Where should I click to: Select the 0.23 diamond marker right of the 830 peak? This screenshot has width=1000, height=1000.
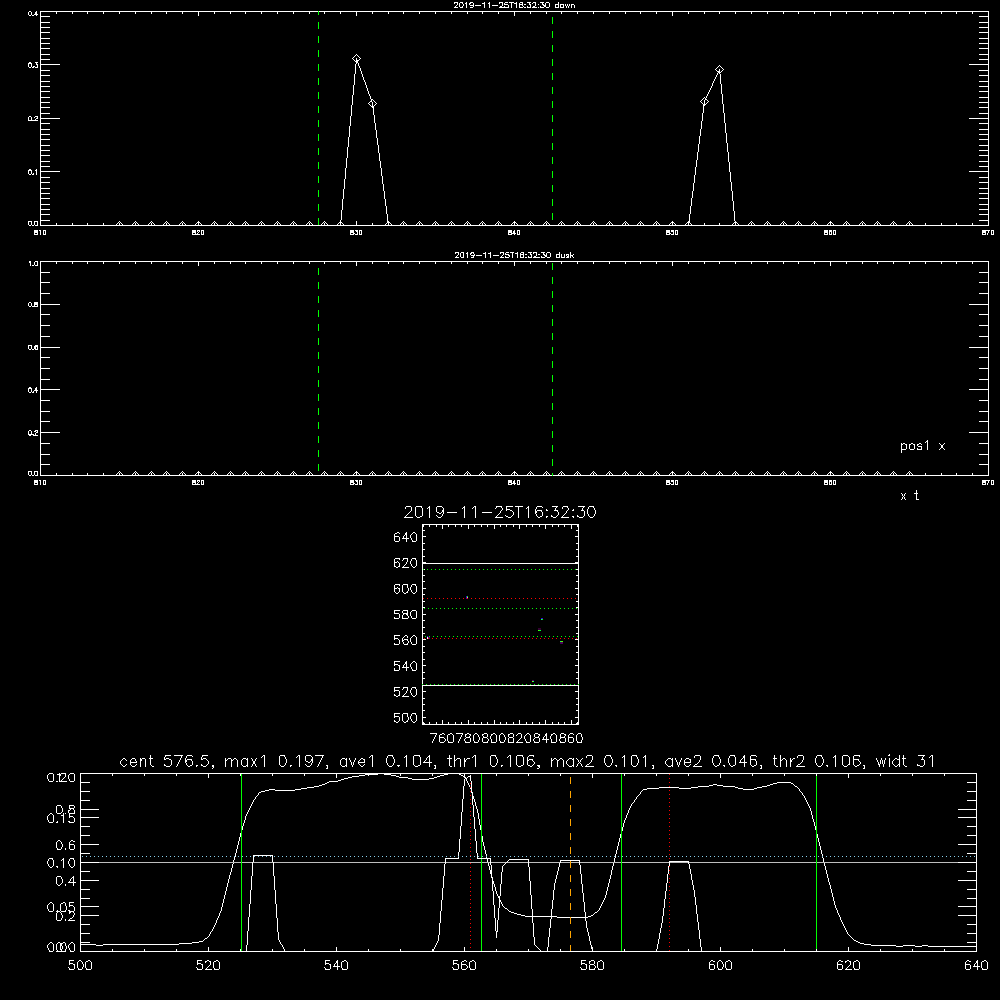(372, 103)
